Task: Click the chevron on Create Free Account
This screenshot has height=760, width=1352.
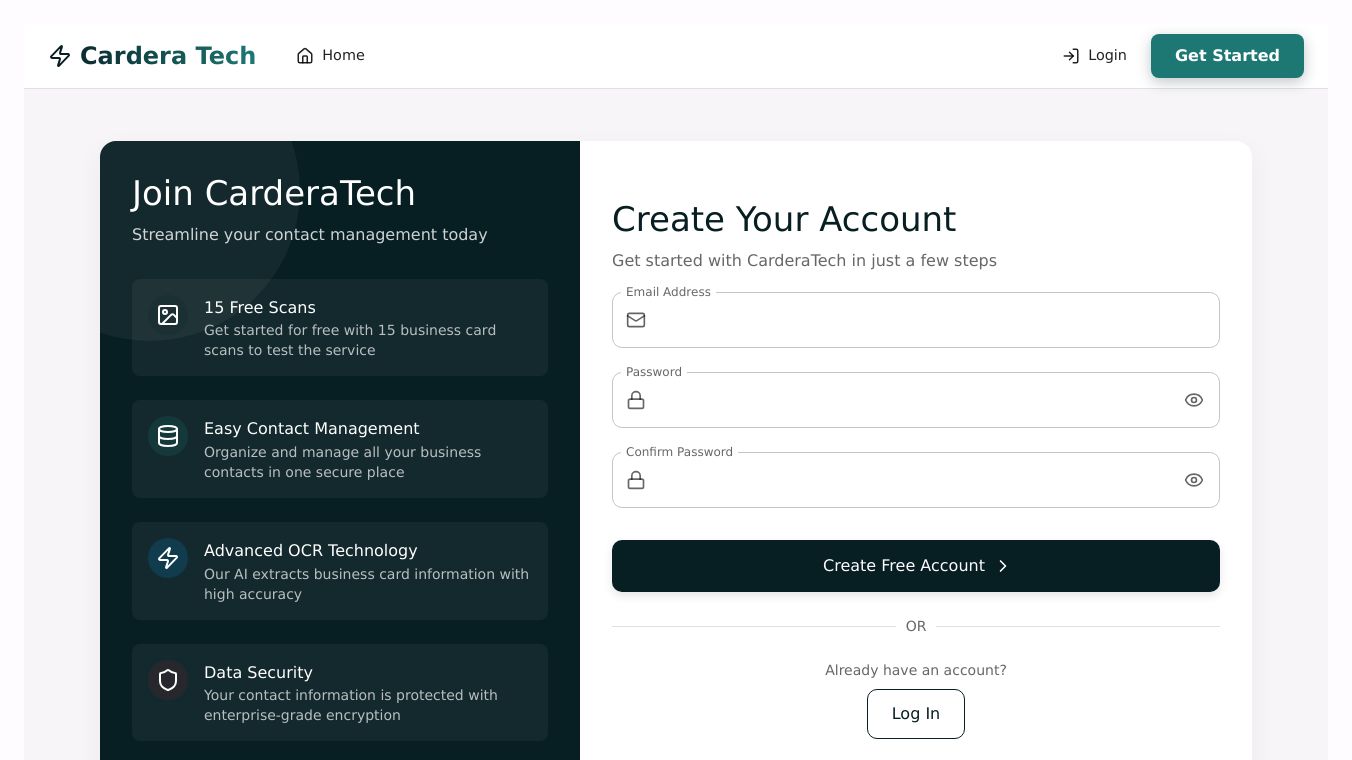Action: [x=1003, y=566]
